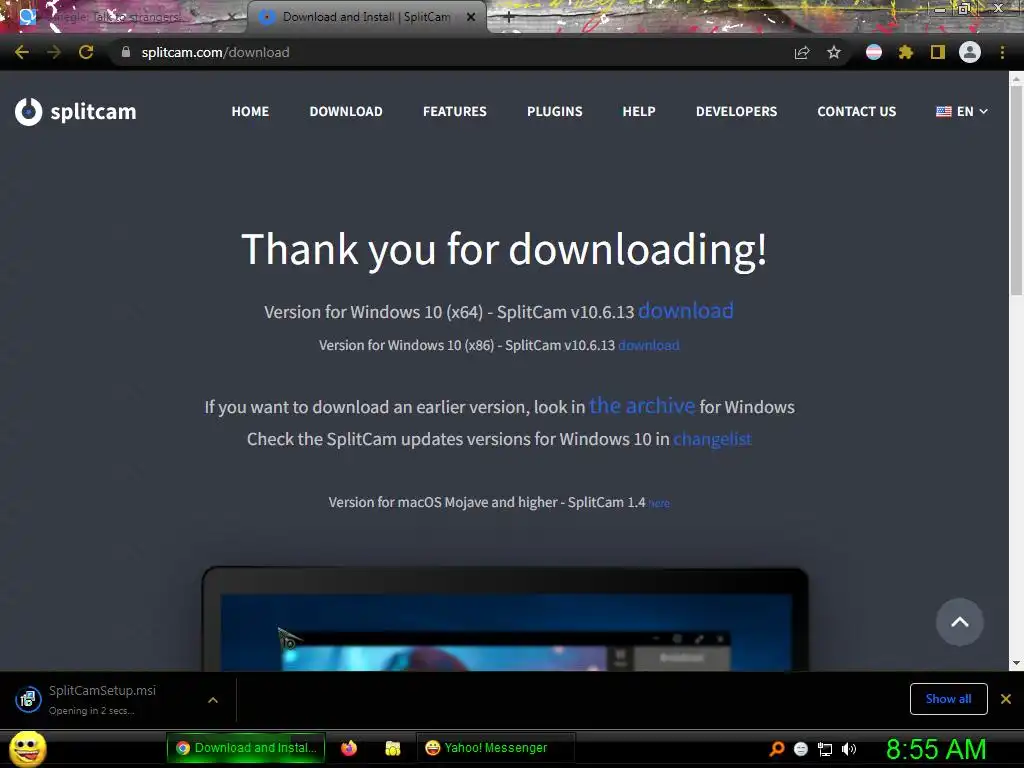Open the archive link for Windows
Image resolution: width=1024 pixels, height=768 pixels.
tap(642, 406)
